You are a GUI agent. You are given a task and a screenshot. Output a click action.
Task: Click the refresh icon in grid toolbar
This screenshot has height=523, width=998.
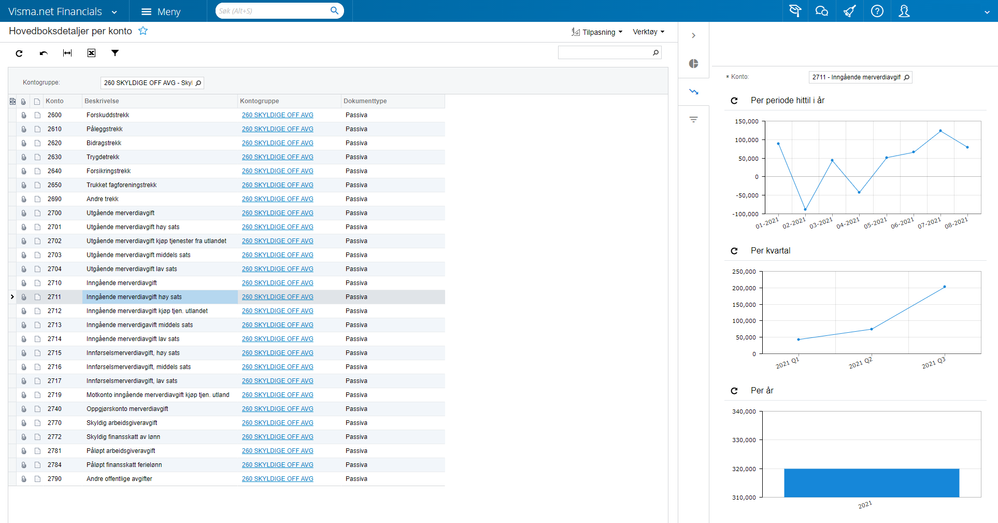coord(19,53)
